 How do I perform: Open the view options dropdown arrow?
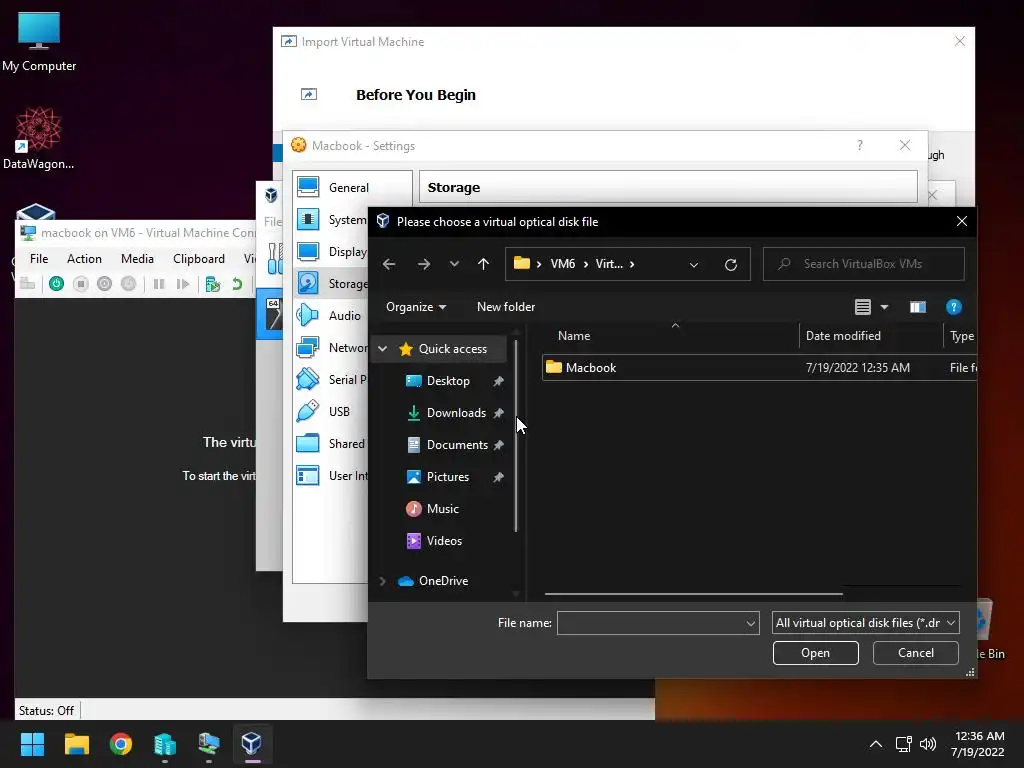pos(884,307)
